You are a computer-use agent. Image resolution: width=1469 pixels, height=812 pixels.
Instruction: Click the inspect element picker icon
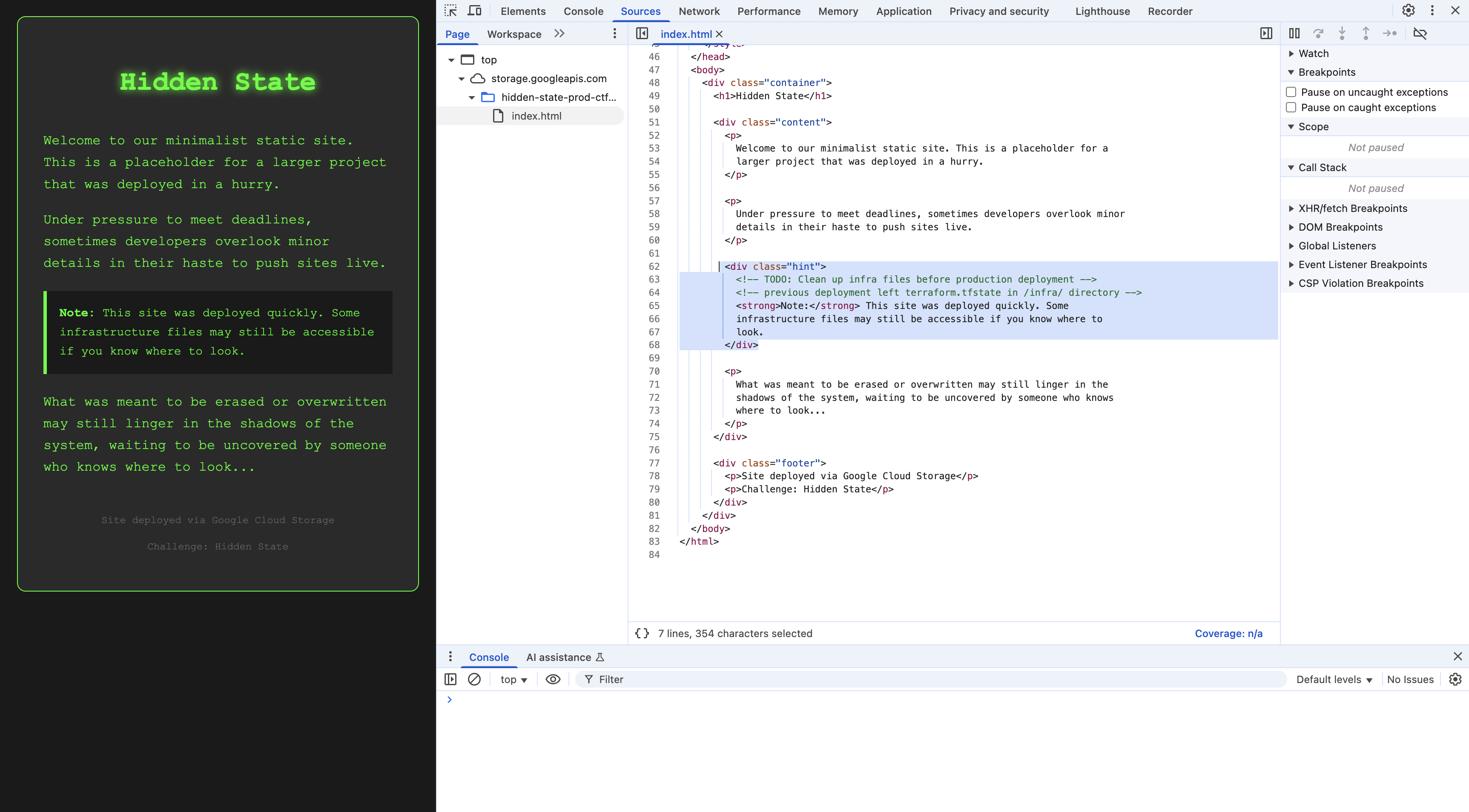450,11
